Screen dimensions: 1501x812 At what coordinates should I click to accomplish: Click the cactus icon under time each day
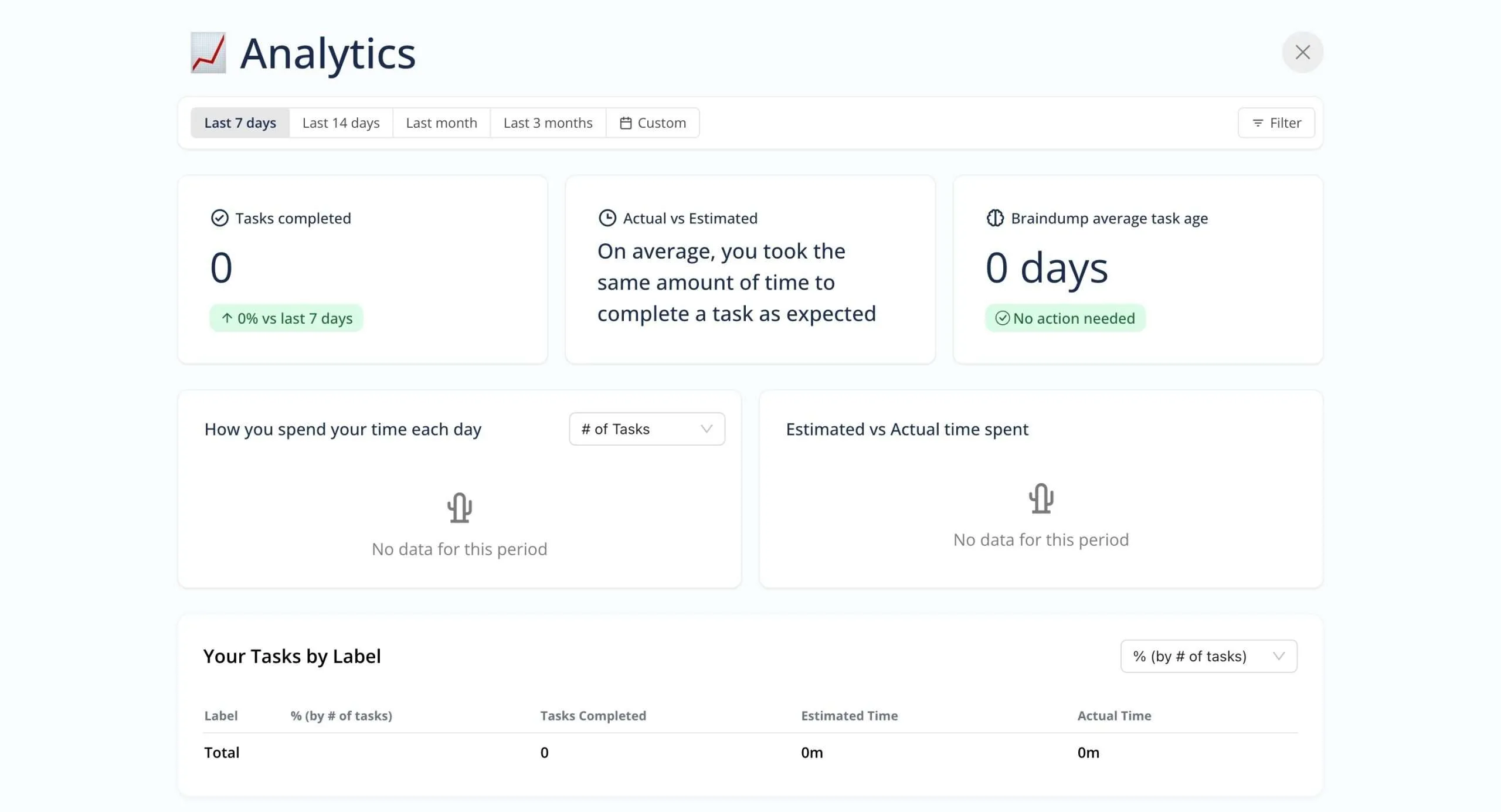tap(460, 508)
